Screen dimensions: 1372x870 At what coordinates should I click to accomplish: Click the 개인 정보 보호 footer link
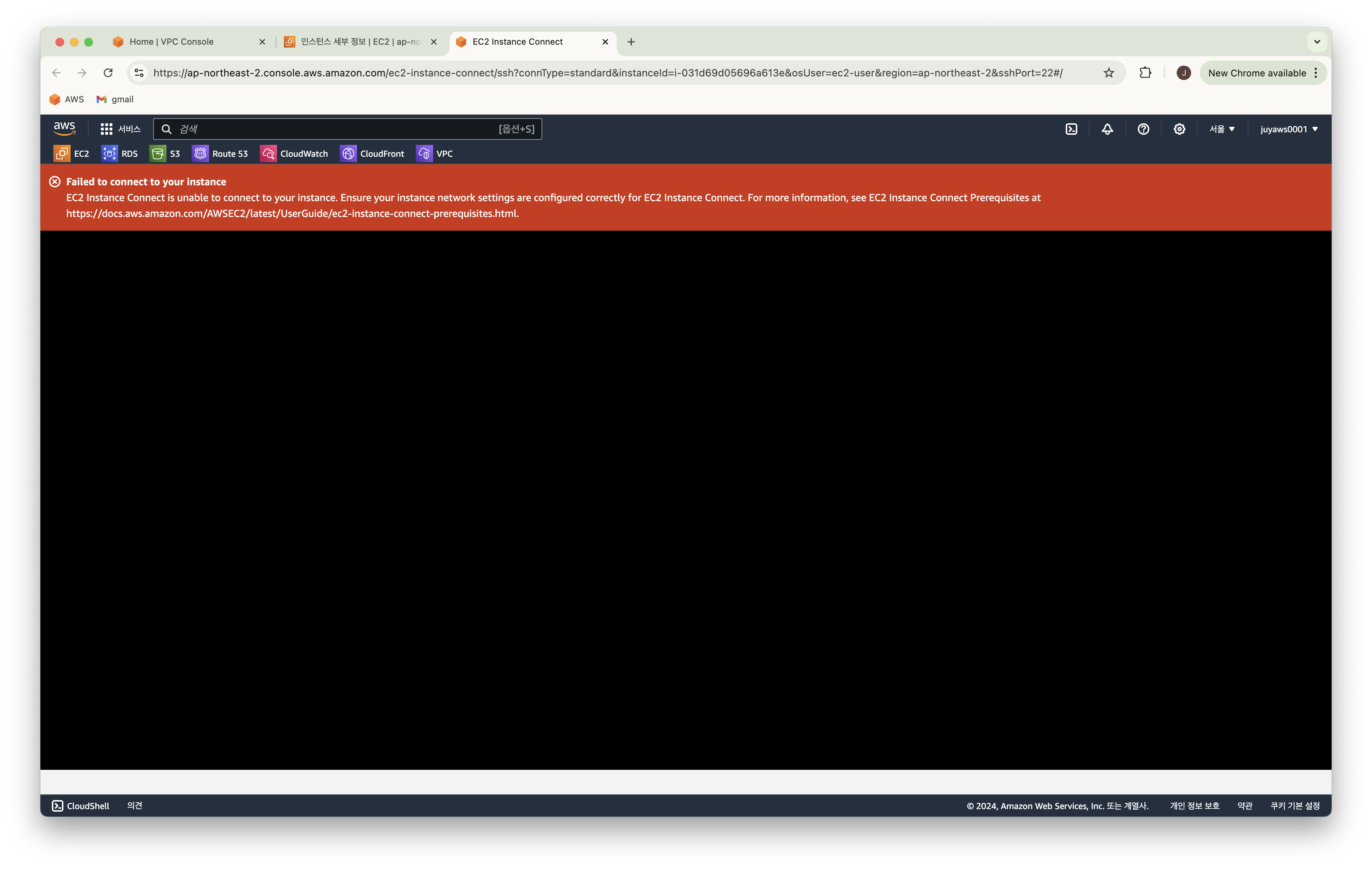1194,805
